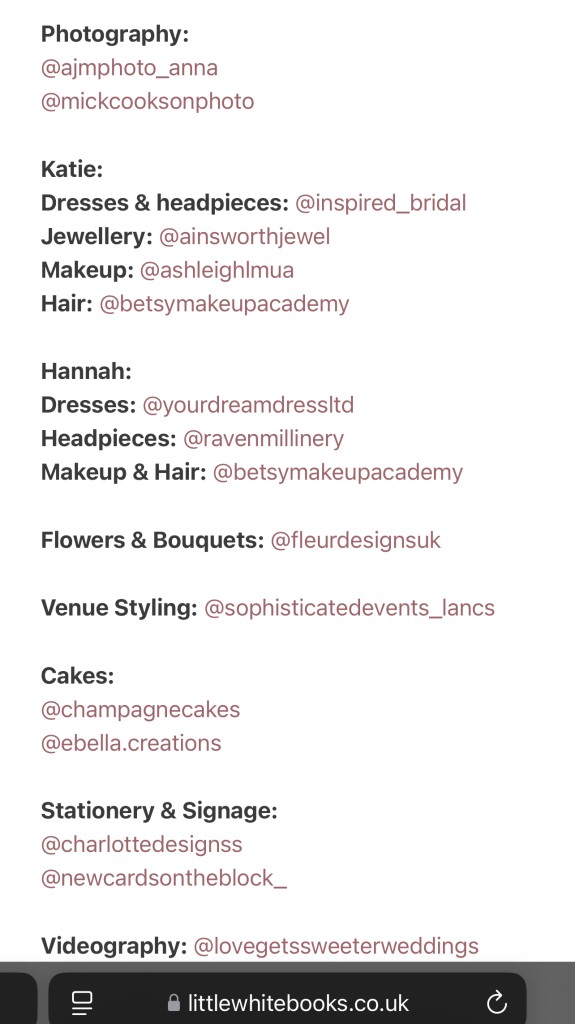The image size is (575, 1024).
Task: Open Katie's hair @betsymakeupacademy link
Action: point(224,304)
